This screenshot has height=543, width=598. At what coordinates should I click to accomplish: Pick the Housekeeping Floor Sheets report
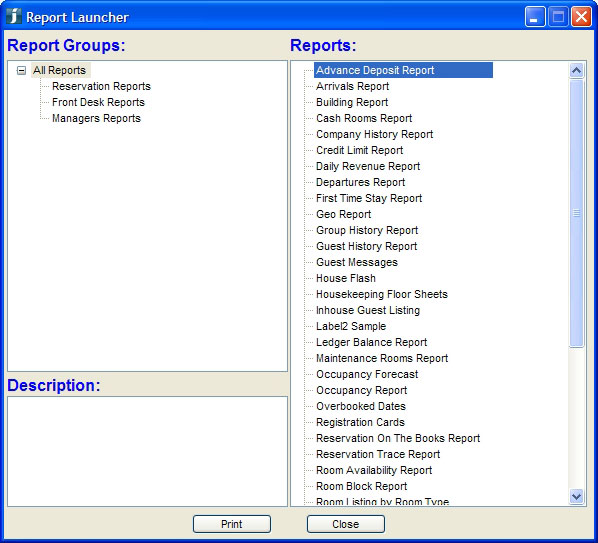click(x=382, y=295)
